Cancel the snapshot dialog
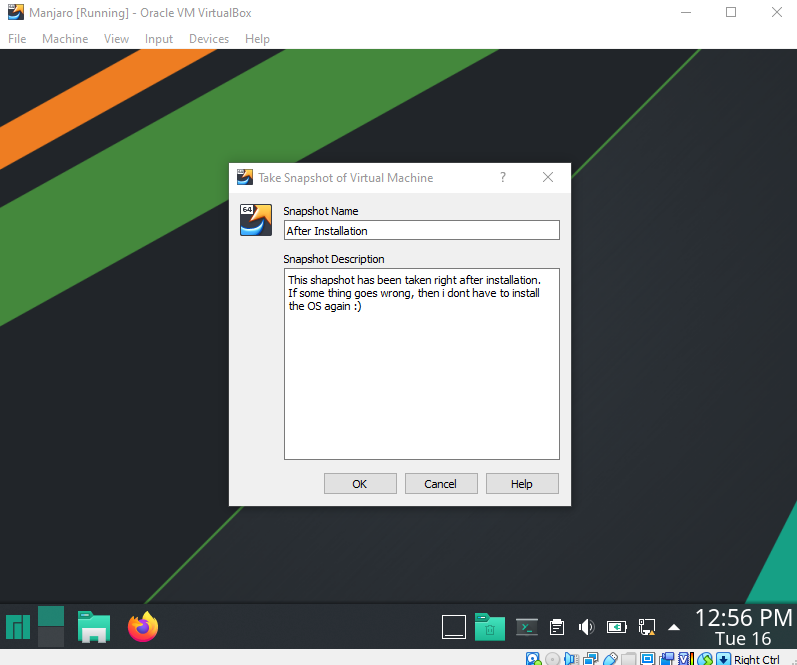This screenshot has width=797, height=665. coord(441,483)
